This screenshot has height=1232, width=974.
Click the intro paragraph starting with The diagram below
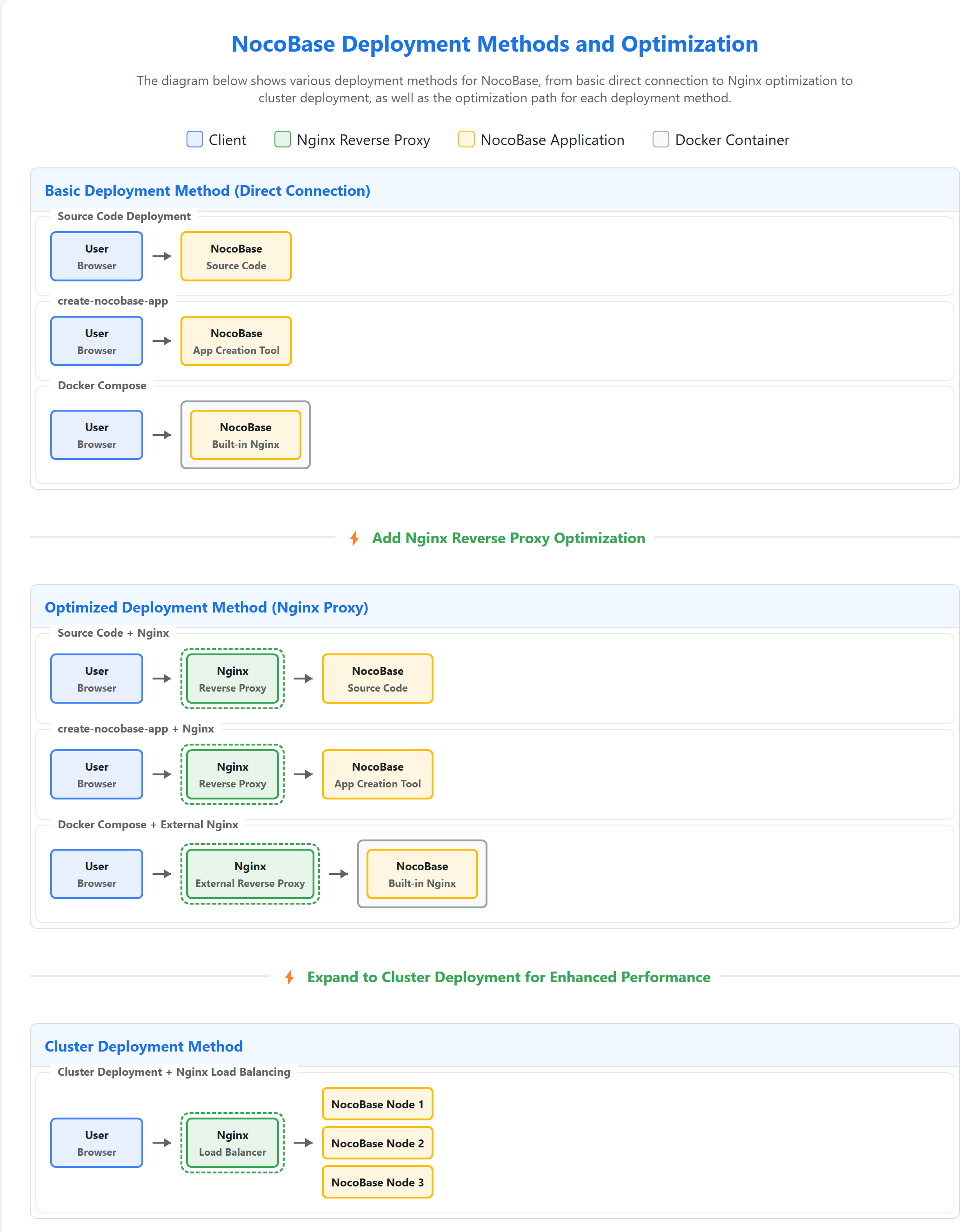[495, 89]
